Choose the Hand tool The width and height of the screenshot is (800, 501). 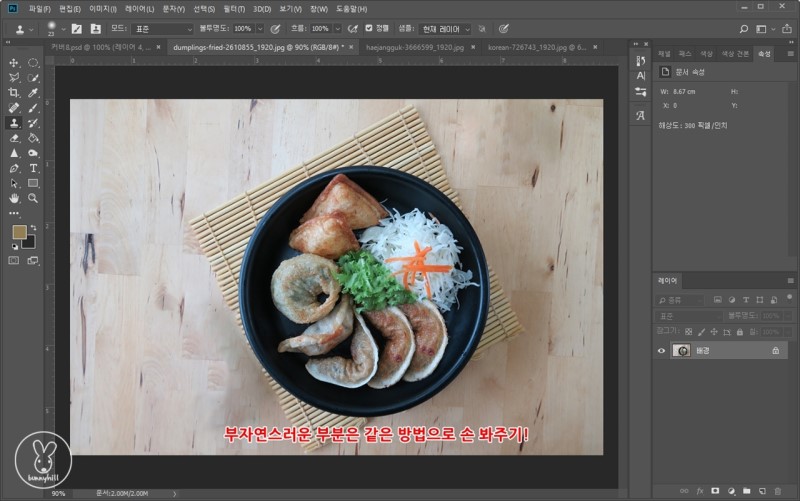tap(14, 198)
